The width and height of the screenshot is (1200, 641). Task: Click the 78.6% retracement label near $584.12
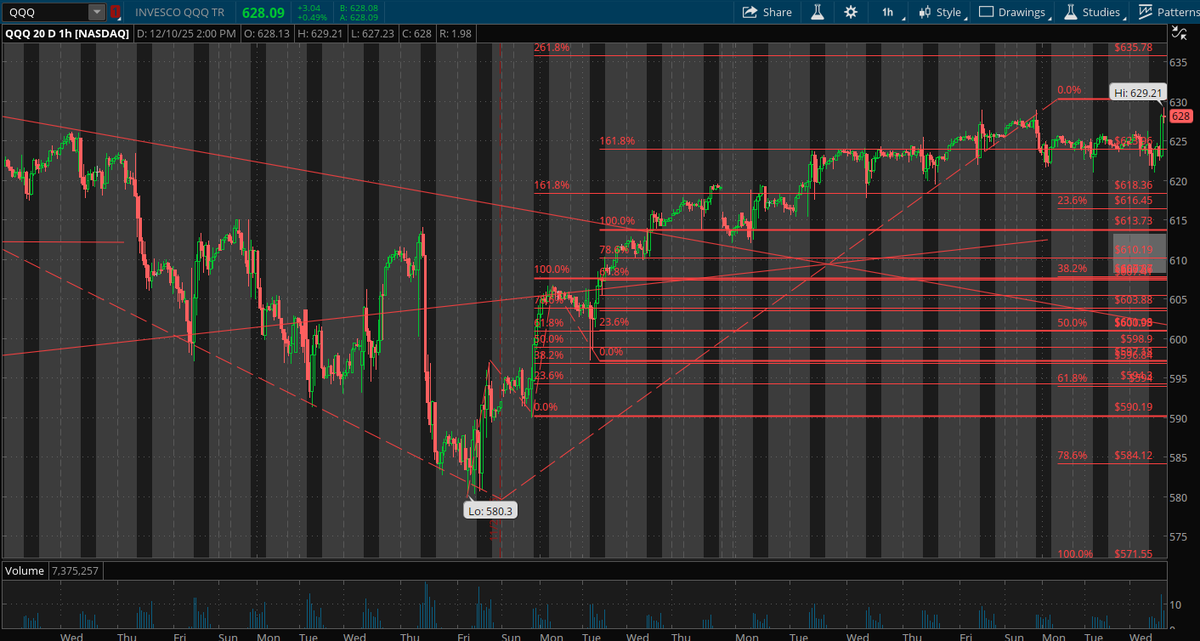(1072, 455)
